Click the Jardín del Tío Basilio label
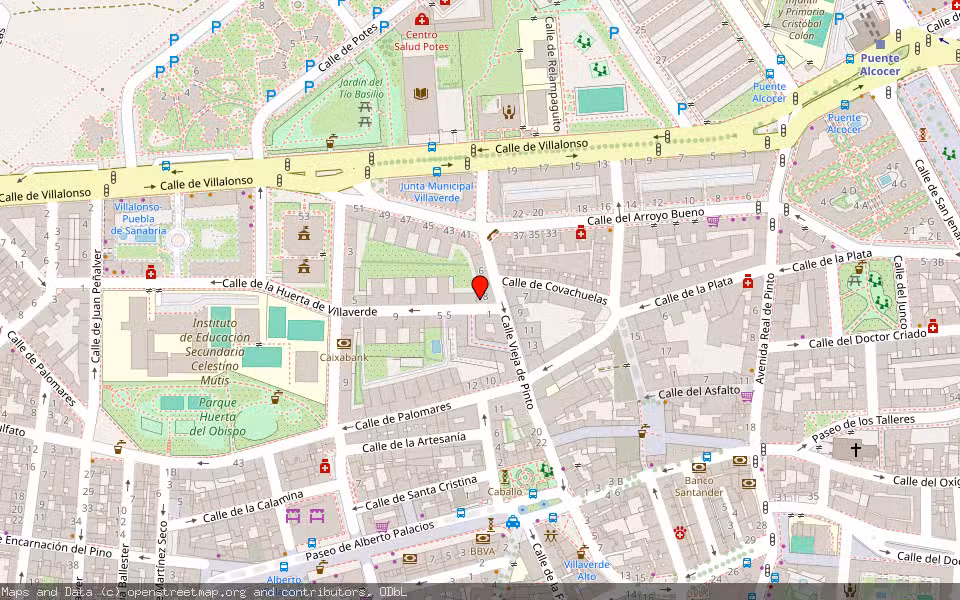Image resolution: width=960 pixels, height=600 pixels. pyautogui.click(x=361, y=88)
